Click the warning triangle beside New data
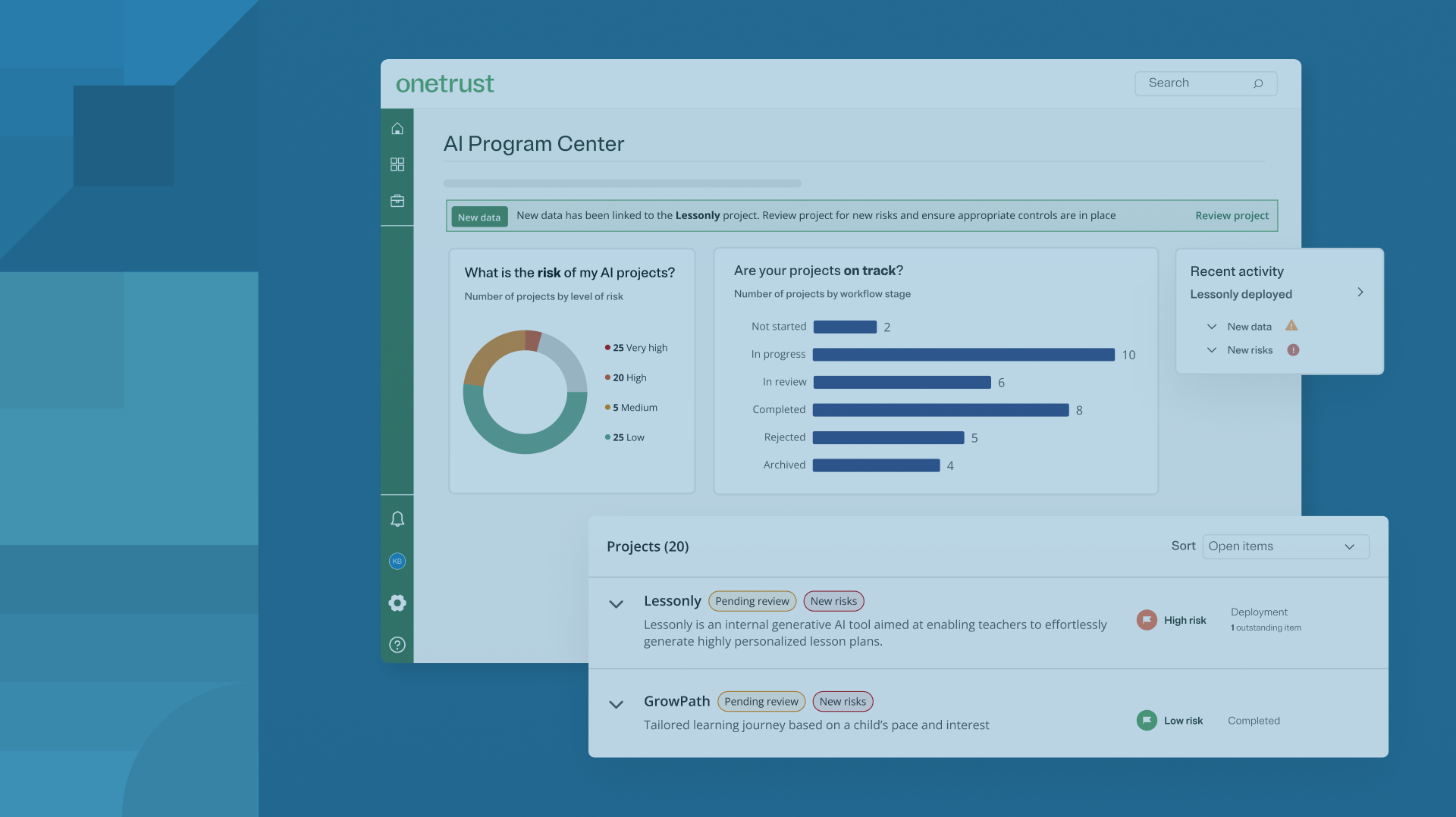 tap(1293, 326)
